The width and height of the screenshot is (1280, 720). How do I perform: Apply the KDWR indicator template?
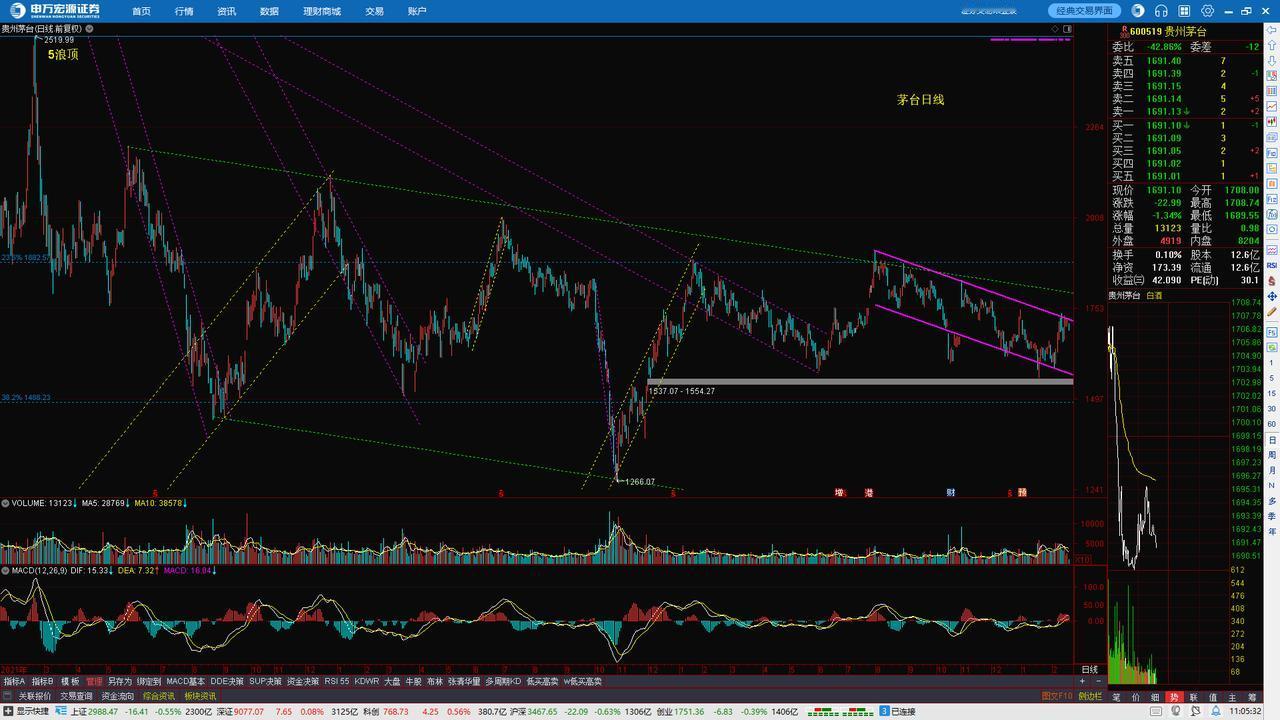[x=367, y=681]
